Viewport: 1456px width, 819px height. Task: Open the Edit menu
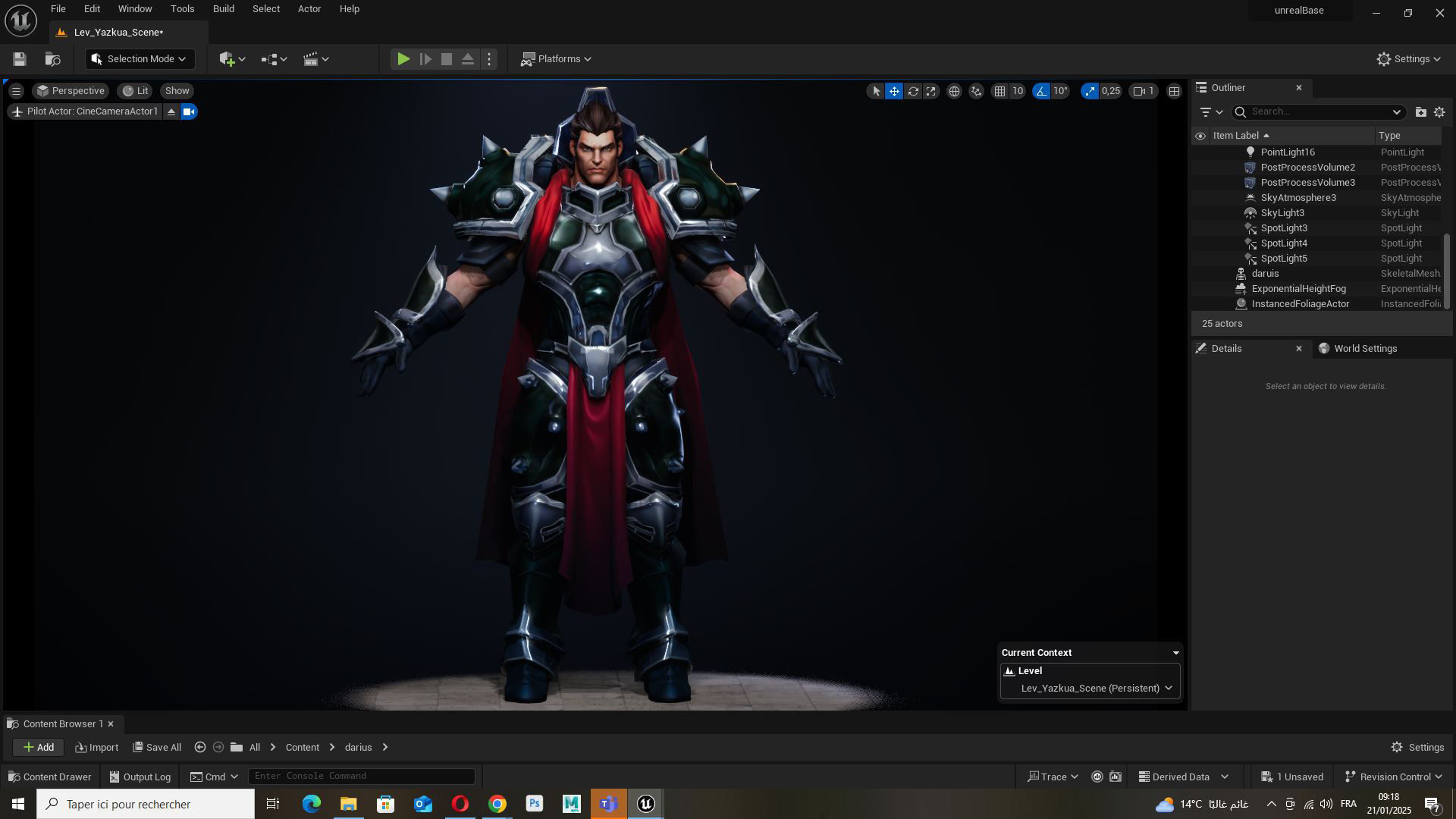coord(92,9)
